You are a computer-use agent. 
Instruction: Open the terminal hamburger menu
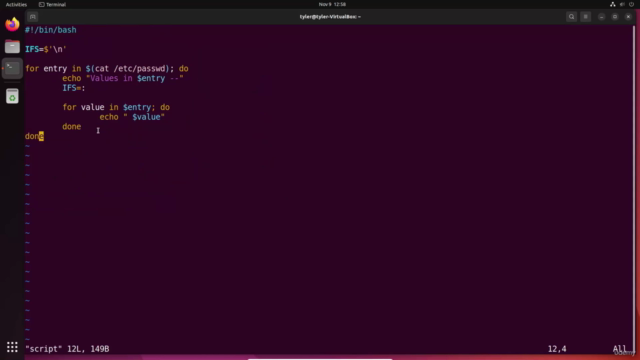[586, 17]
